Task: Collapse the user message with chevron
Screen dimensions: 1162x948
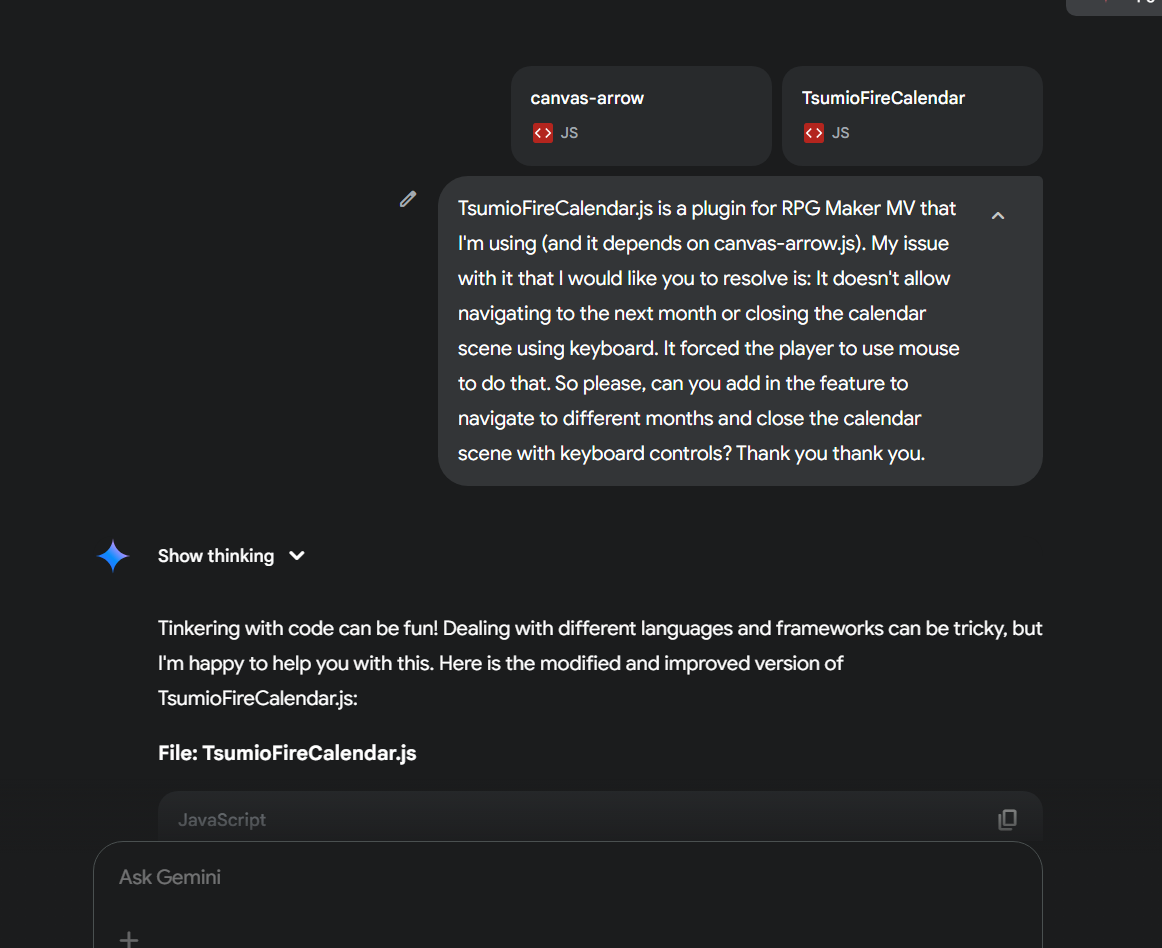Action: pyautogui.click(x=997, y=216)
